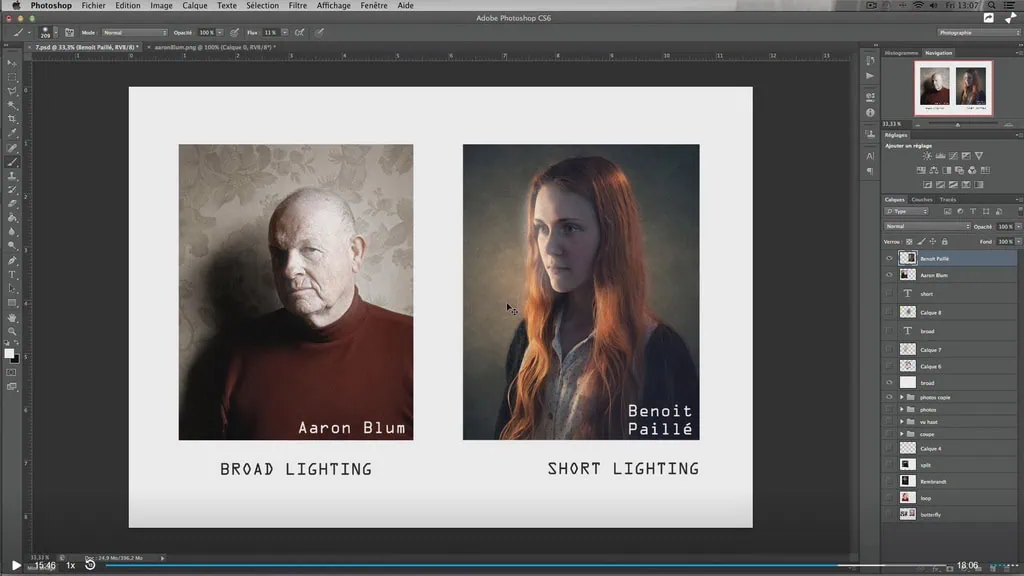
Task: Show the hidden Calque 8 layer
Action: point(889,312)
